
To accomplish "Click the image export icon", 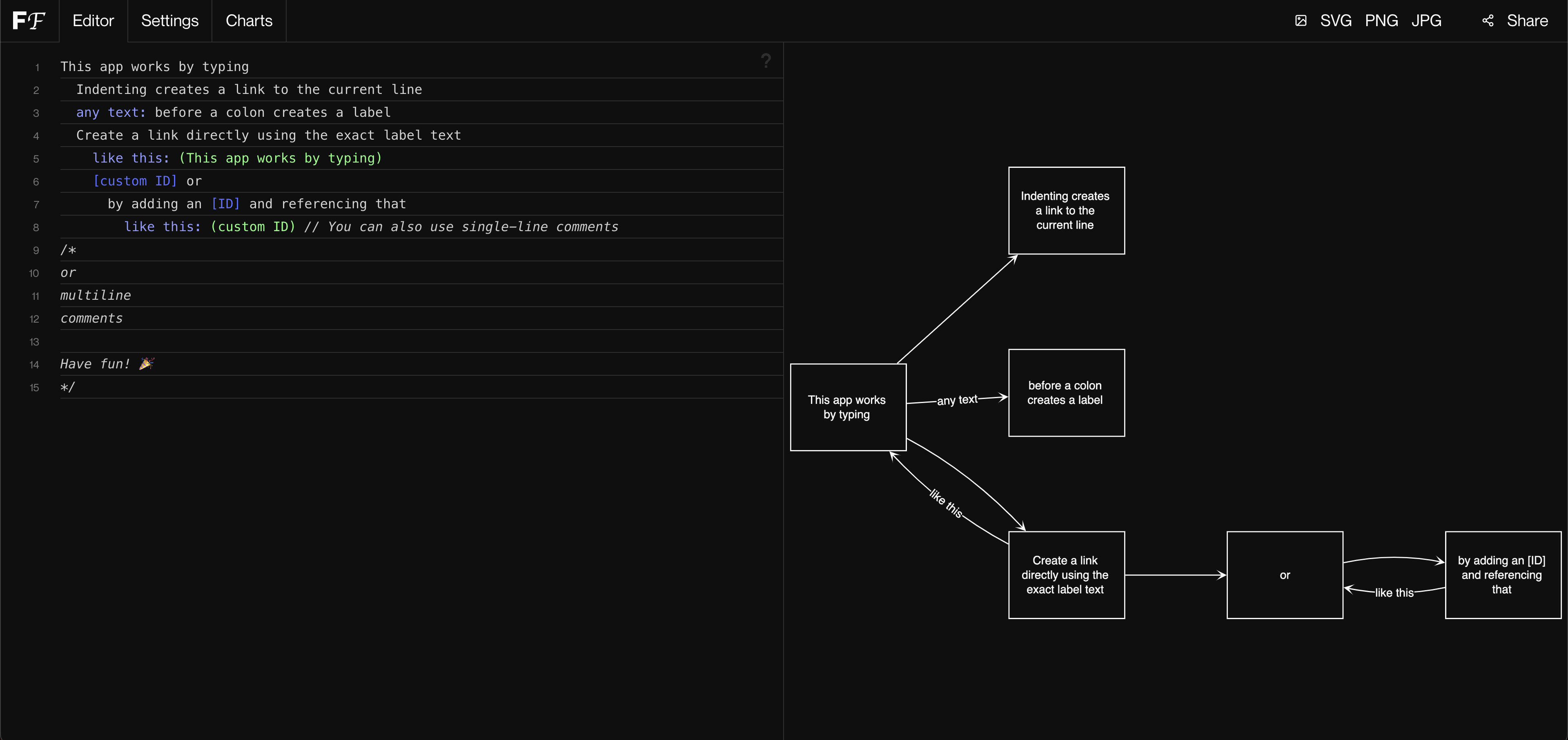I will [x=1301, y=21].
